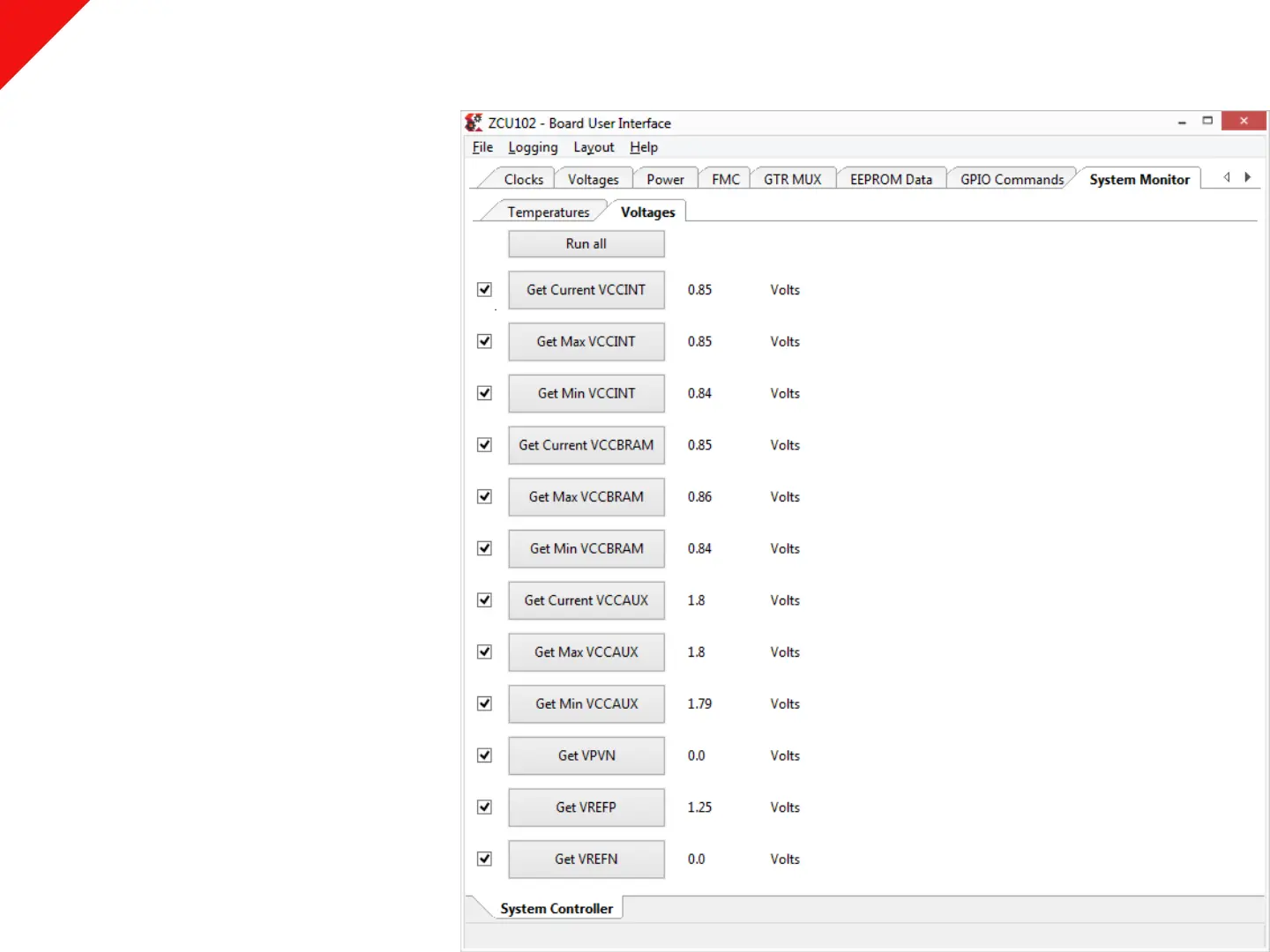This screenshot has width=1270, height=952.
Task: Click the System Controller bottom tab
Action: [556, 908]
